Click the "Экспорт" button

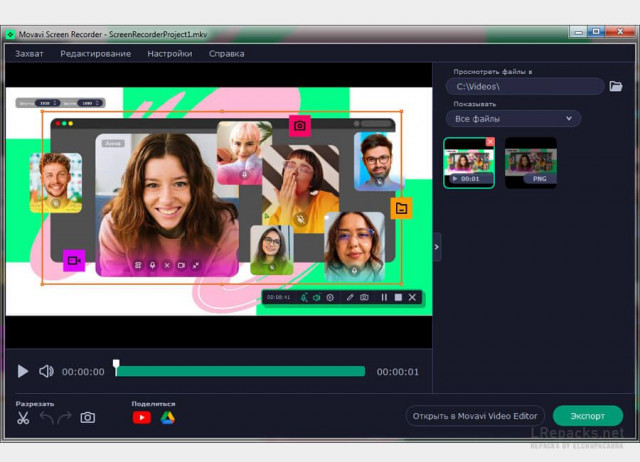tap(587, 415)
